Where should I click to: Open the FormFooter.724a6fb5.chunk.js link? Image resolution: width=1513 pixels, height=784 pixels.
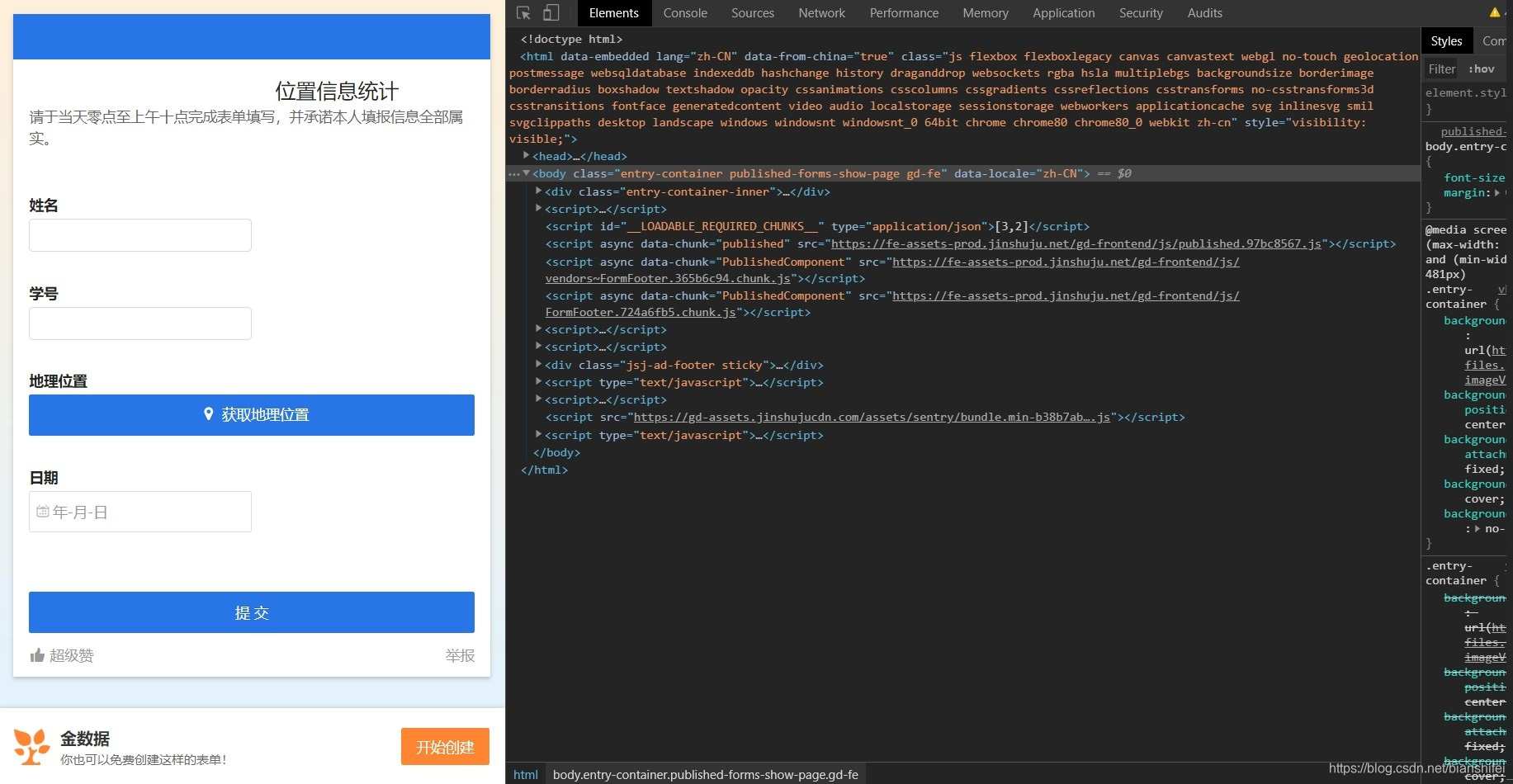tap(641, 312)
